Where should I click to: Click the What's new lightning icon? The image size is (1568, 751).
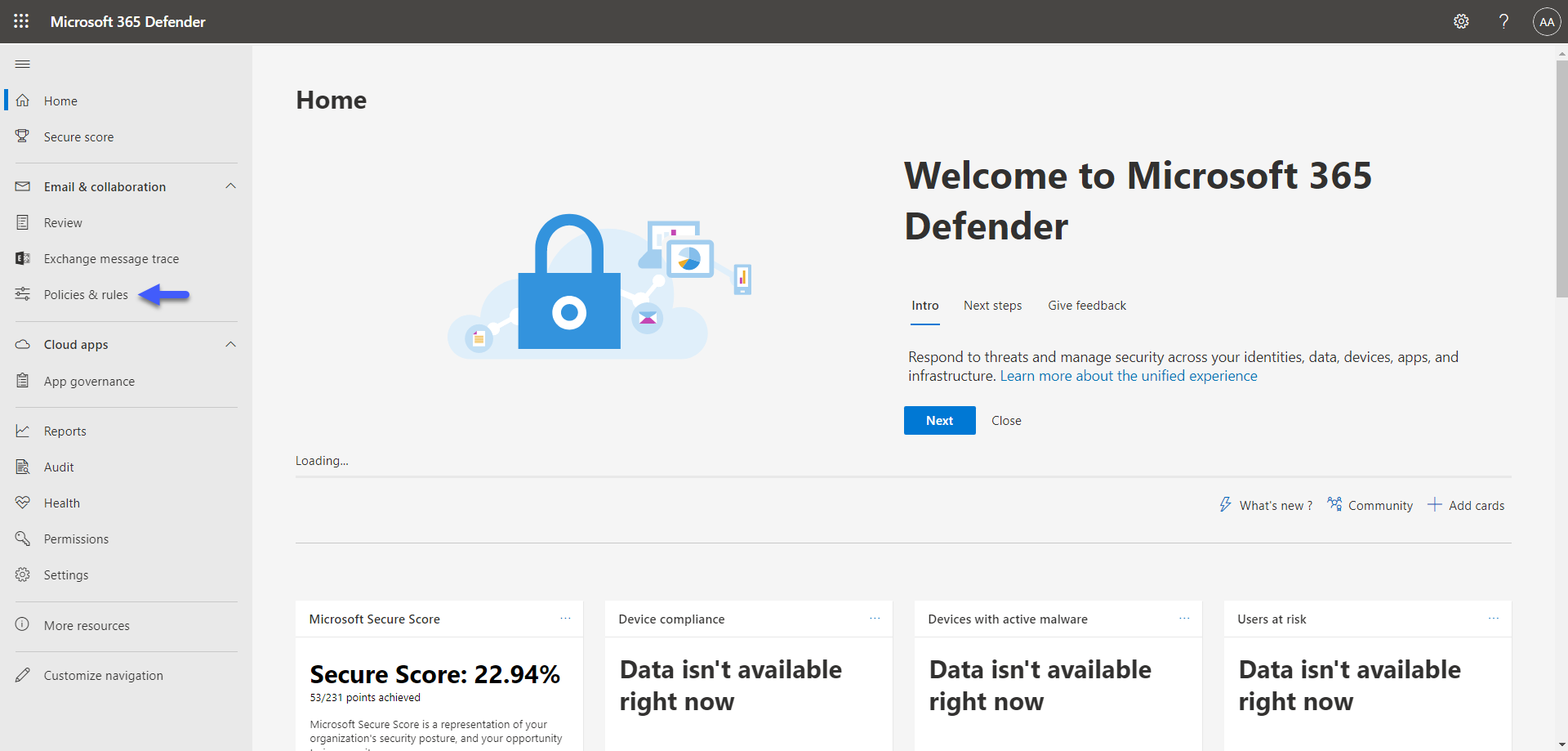pos(1225,505)
